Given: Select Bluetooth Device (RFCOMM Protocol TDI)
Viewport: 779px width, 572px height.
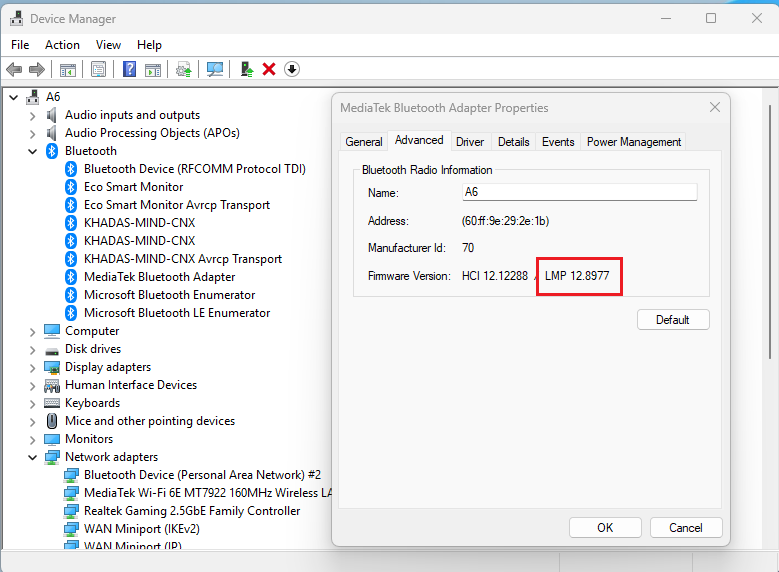Looking at the screenshot, I should click(195, 169).
